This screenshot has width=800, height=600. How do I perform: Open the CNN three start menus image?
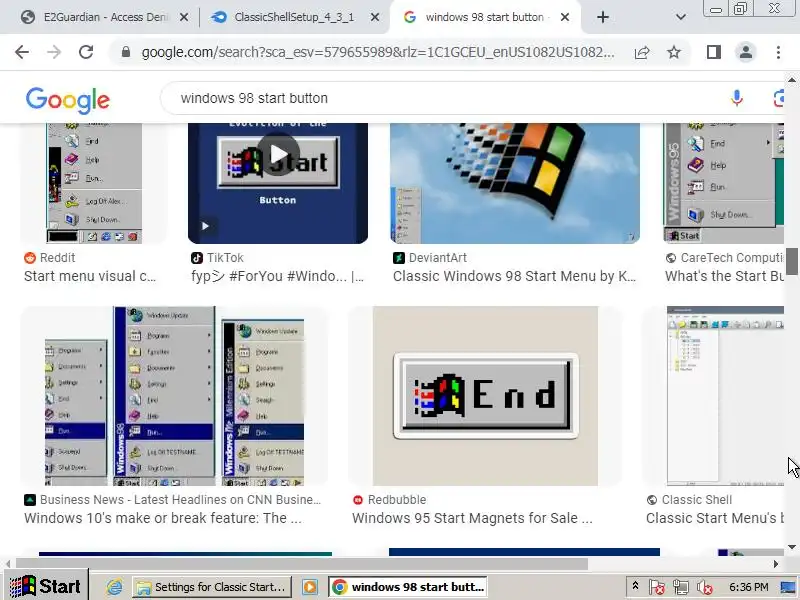click(174, 396)
